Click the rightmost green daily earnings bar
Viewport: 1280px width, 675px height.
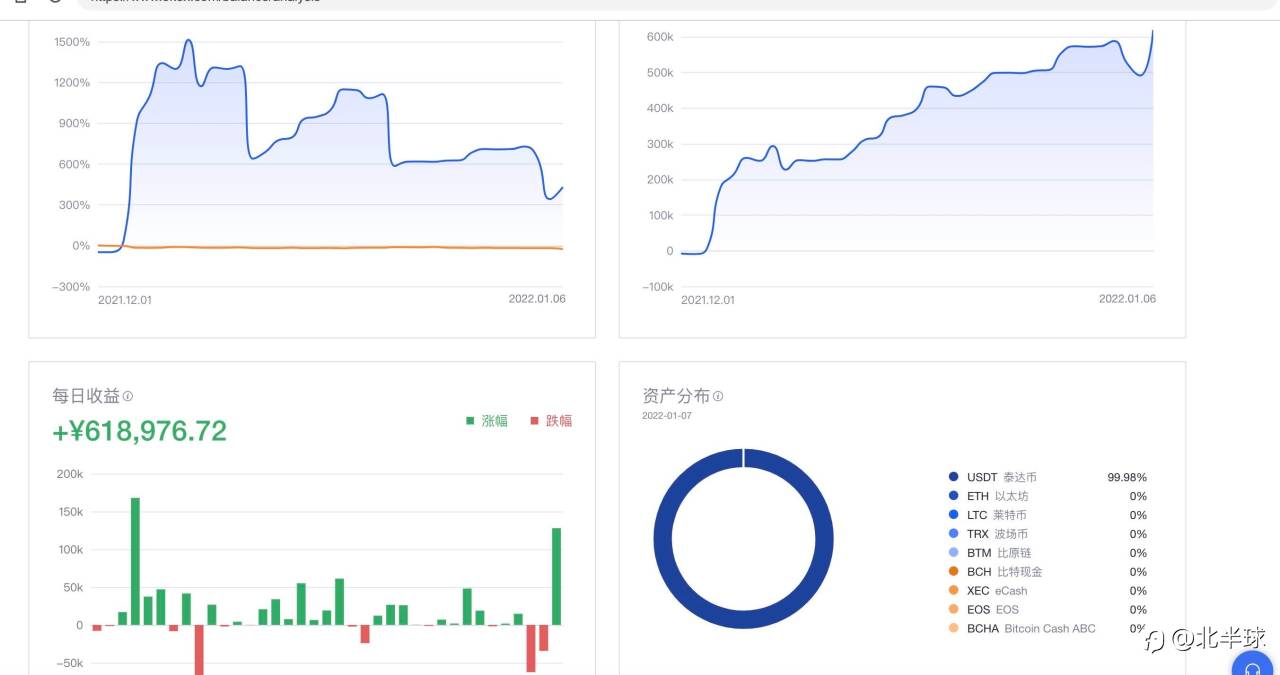(556, 576)
